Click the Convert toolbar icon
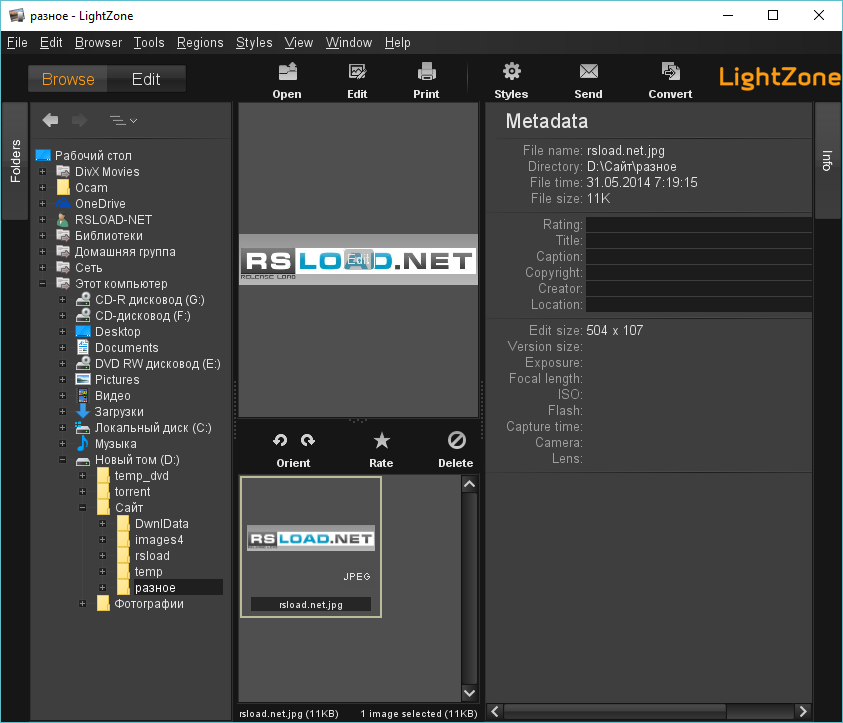The height and width of the screenshot is (723, 843). 670,81
